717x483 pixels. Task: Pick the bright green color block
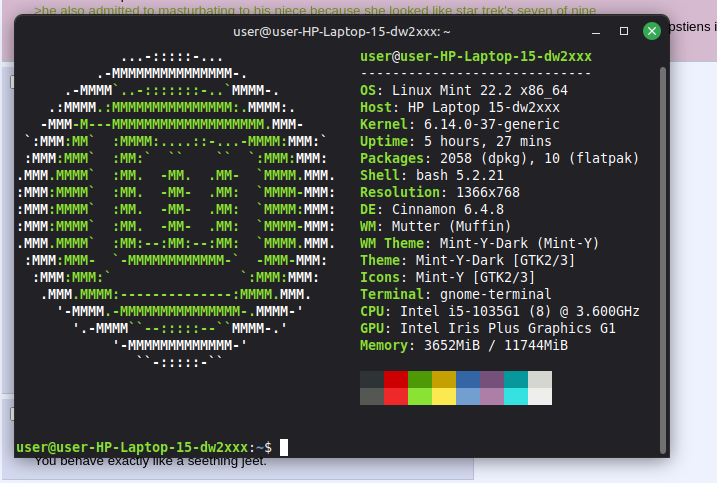420,396
